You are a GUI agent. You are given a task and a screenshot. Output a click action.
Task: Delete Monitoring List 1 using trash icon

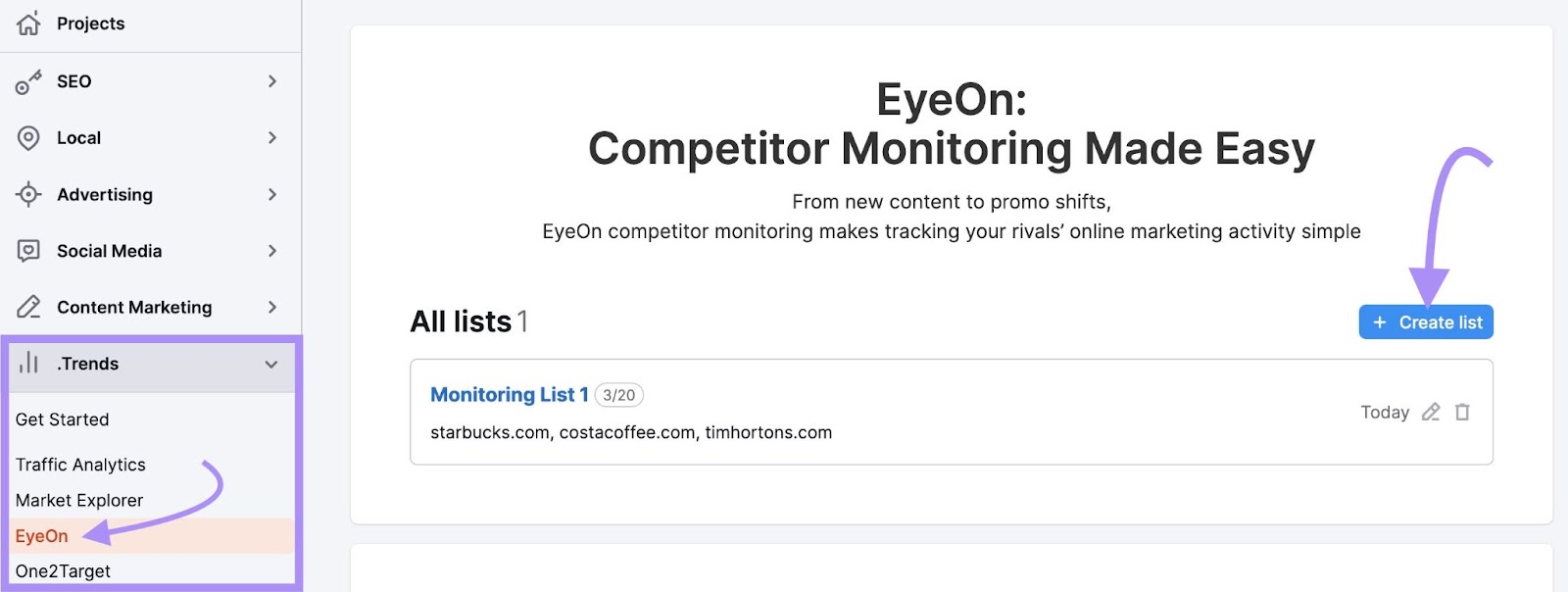click(x=1461, y=412)
